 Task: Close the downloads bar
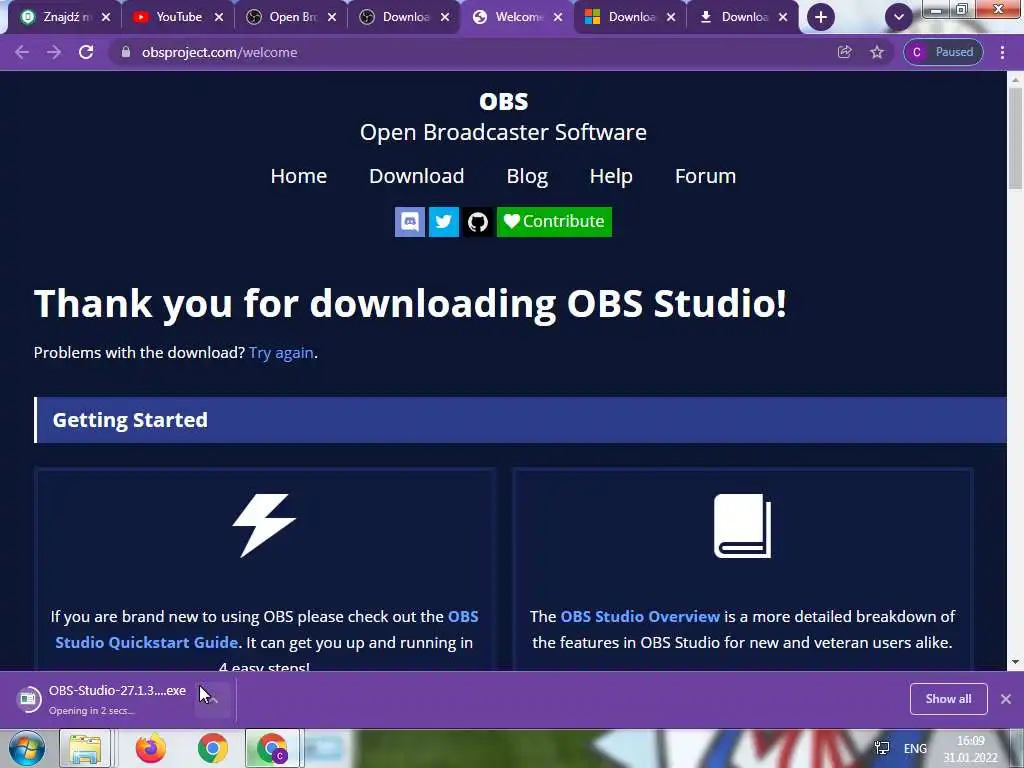pos(1006,699)
